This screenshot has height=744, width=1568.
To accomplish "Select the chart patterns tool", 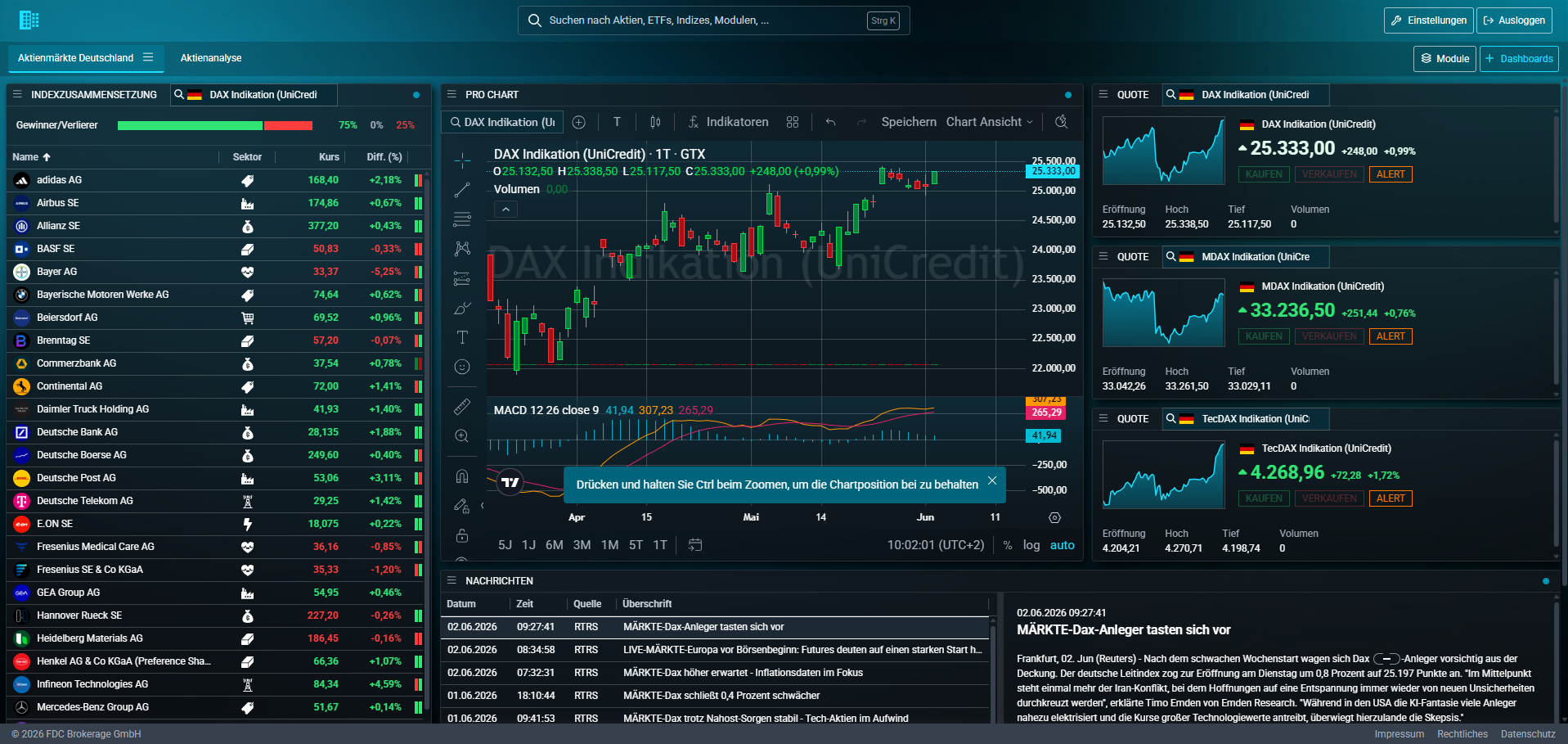I will (x=462, y=249).
